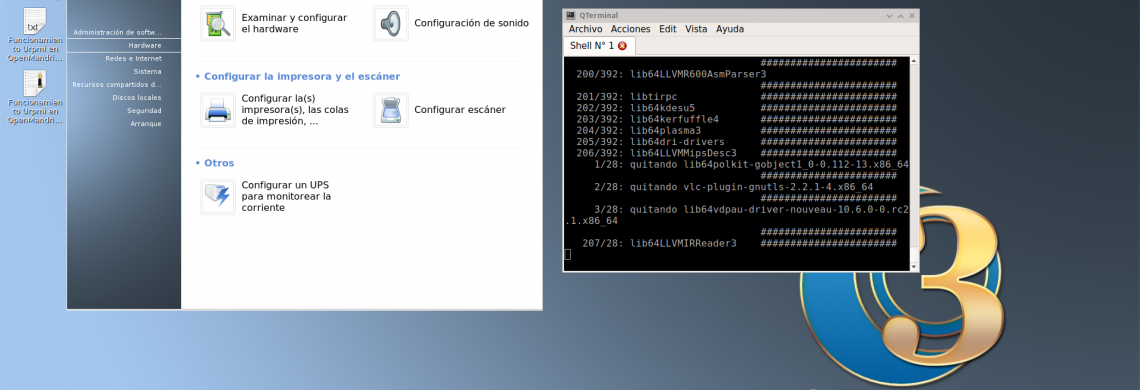The image size is (1140, 390).
Task: Open the sound configuration speaker icon
Action: pos(390,23)
